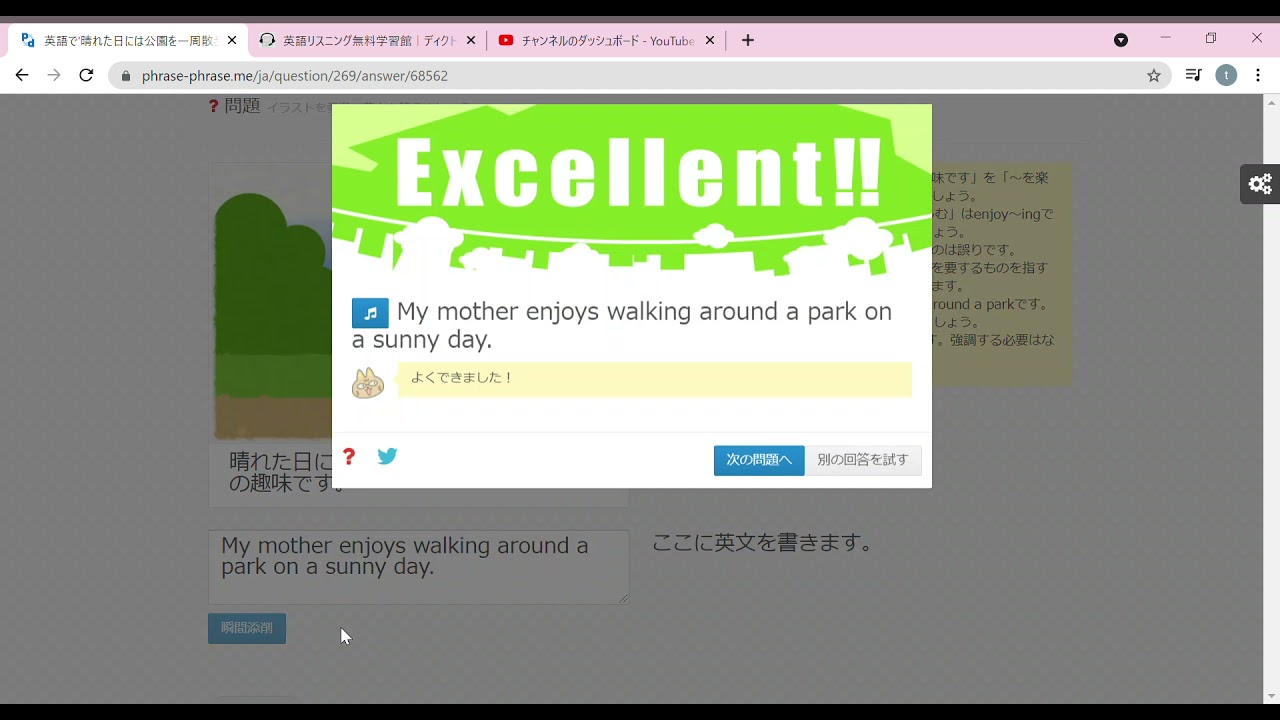The width and height of the screenshot is (1280, 720).
Task: Close the phrase-phrase.me tab
Action: [x=232, y=40]
